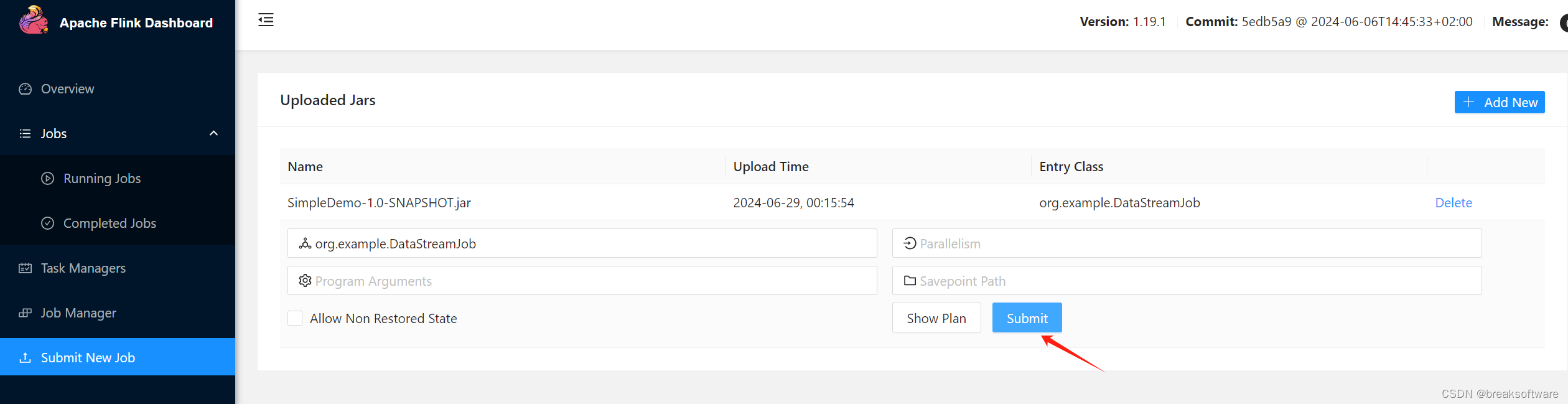Screen dimensions: 1568x404
Task: Enable Allow Non Restored State checkbox
Action: pyautogui.click(x=295, y=318)
